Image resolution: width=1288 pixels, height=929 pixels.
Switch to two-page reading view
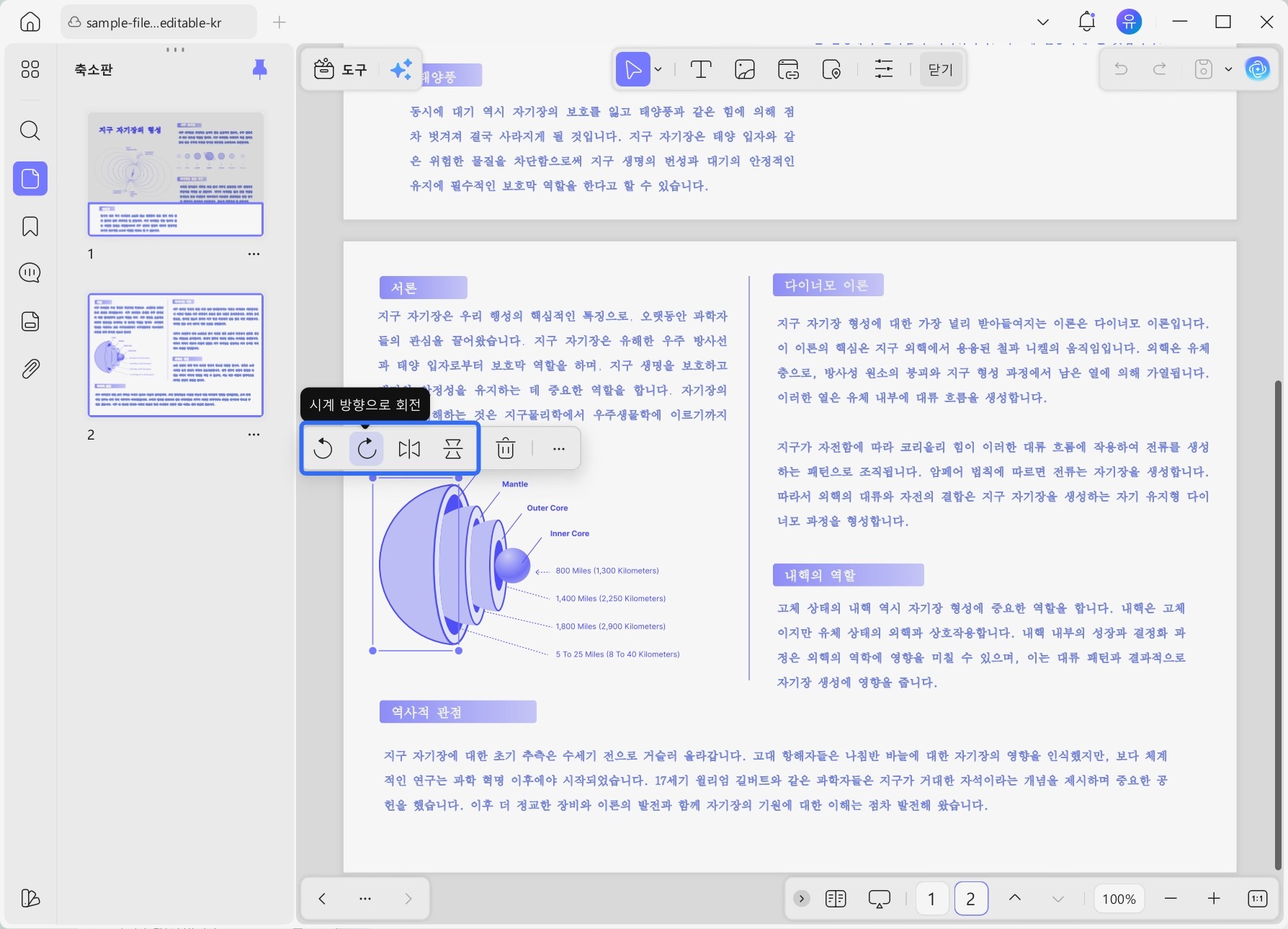[836, 899]
